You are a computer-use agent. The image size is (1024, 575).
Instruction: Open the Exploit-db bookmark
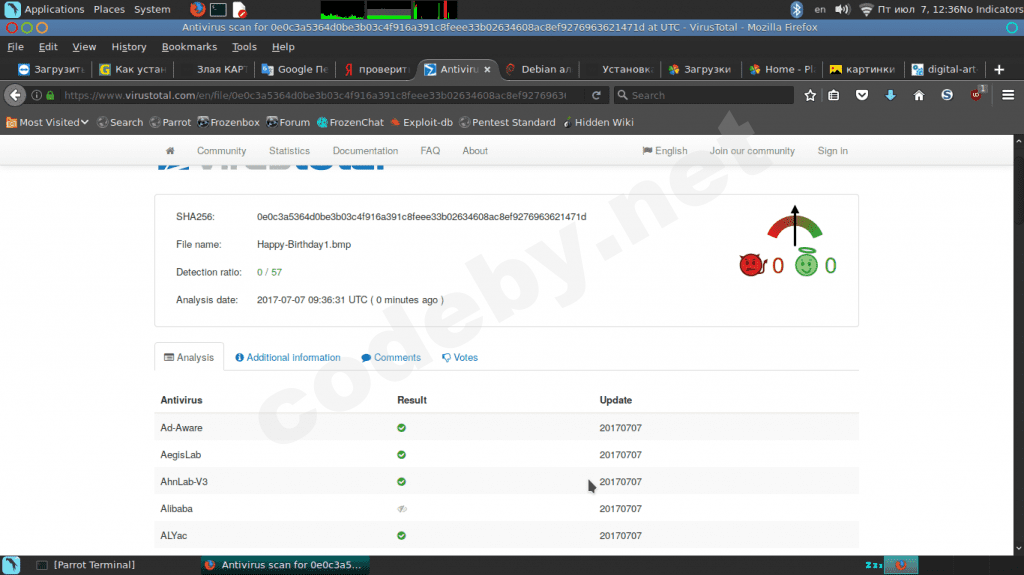coord(421,122)
